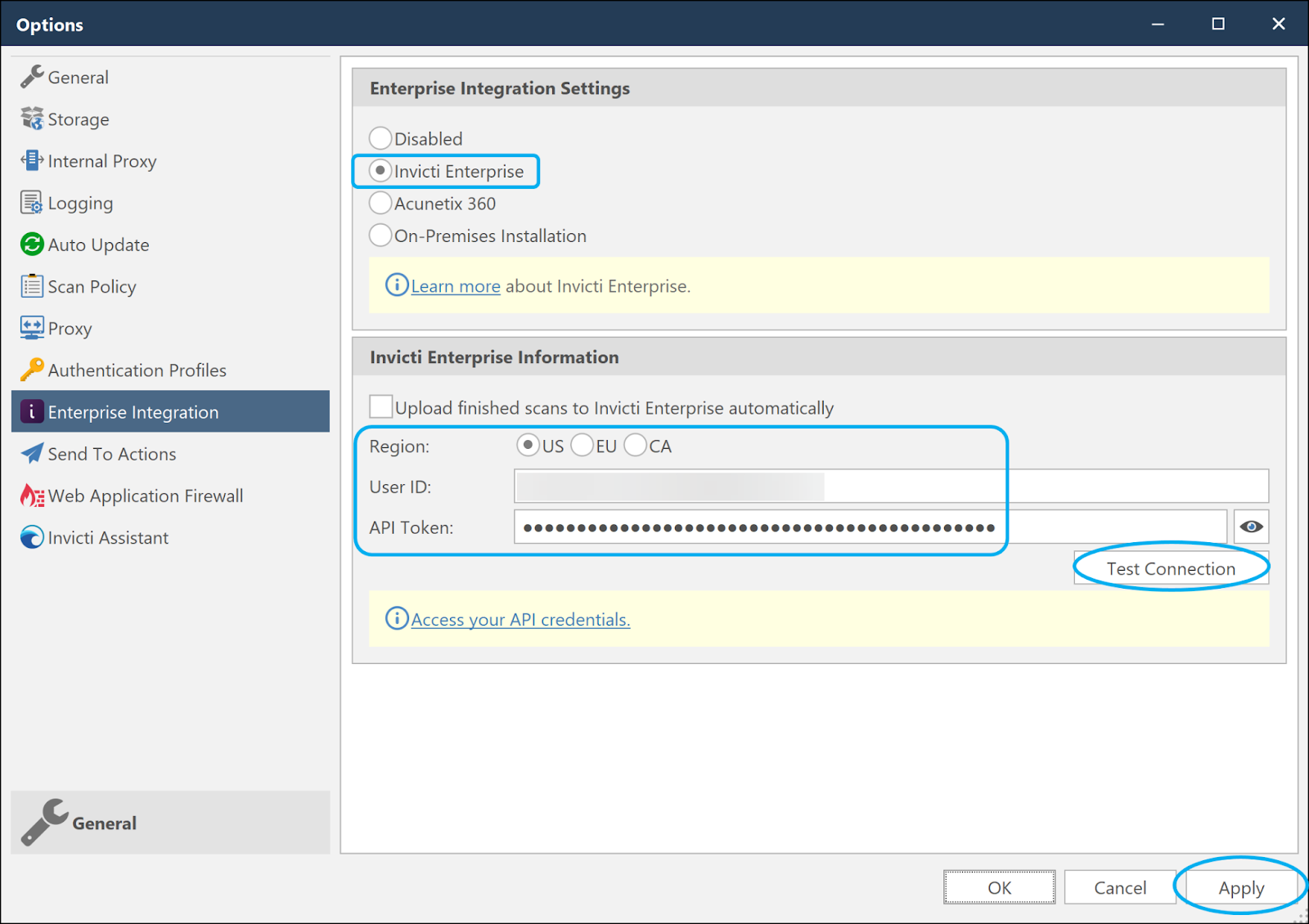Screen dimensions: 1309x924
Task: Select the Invicti Enterprise radio button
Action: tap(380, 171)
